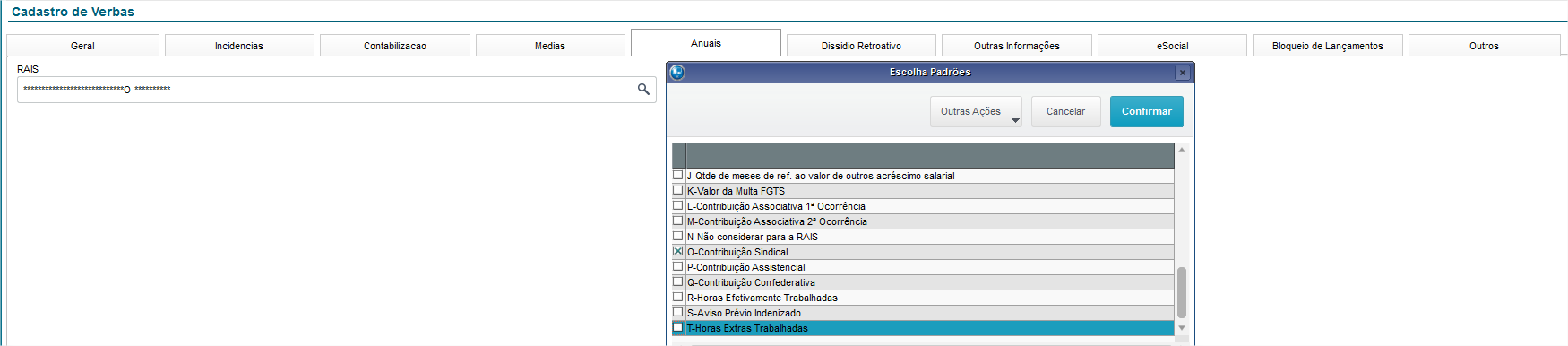Select the P-Contribuição Assistencial checkbox
The height and width of the screenshot is (346, 1568).
tap(678, 267)
